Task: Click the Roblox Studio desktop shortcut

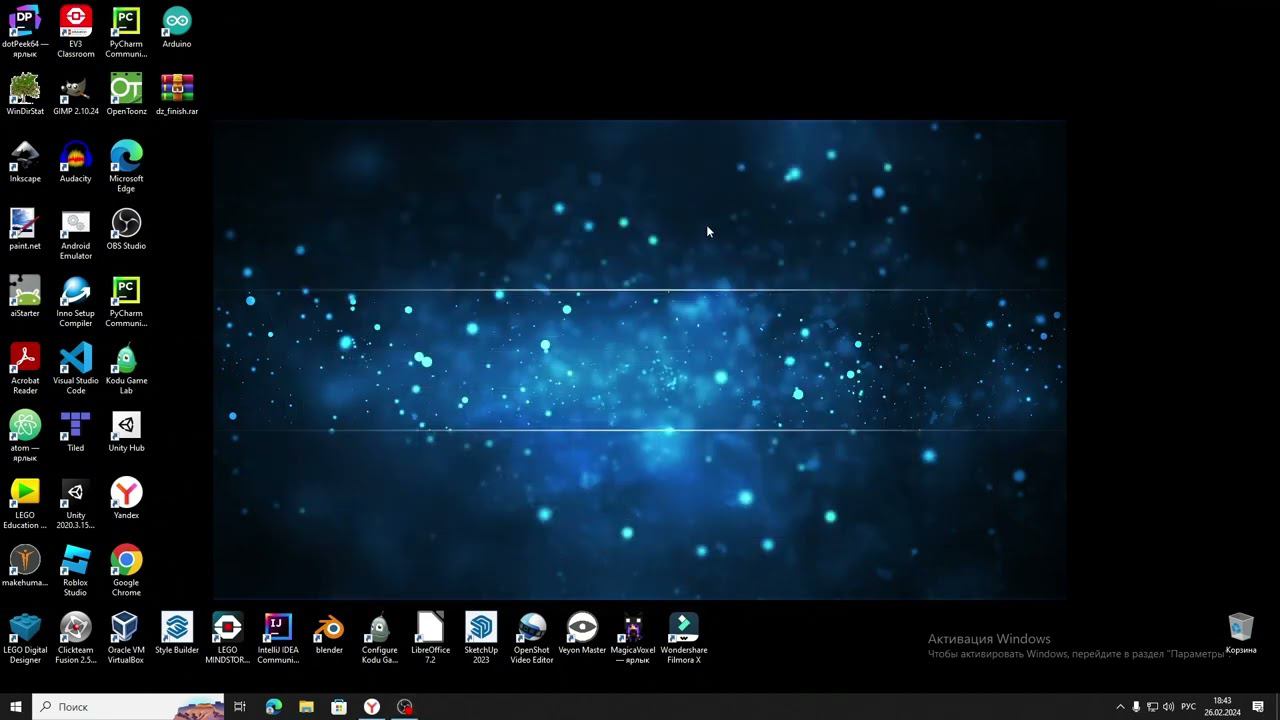Action: pos(76,569)
